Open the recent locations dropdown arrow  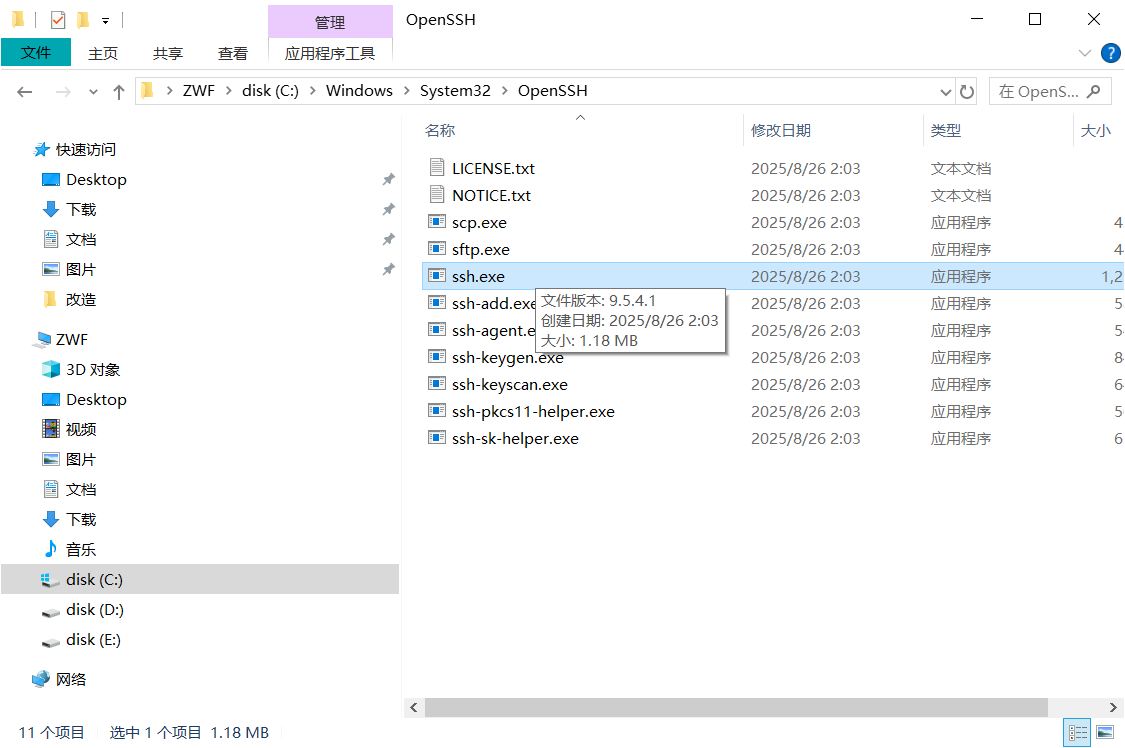click(x=93, y=92)
